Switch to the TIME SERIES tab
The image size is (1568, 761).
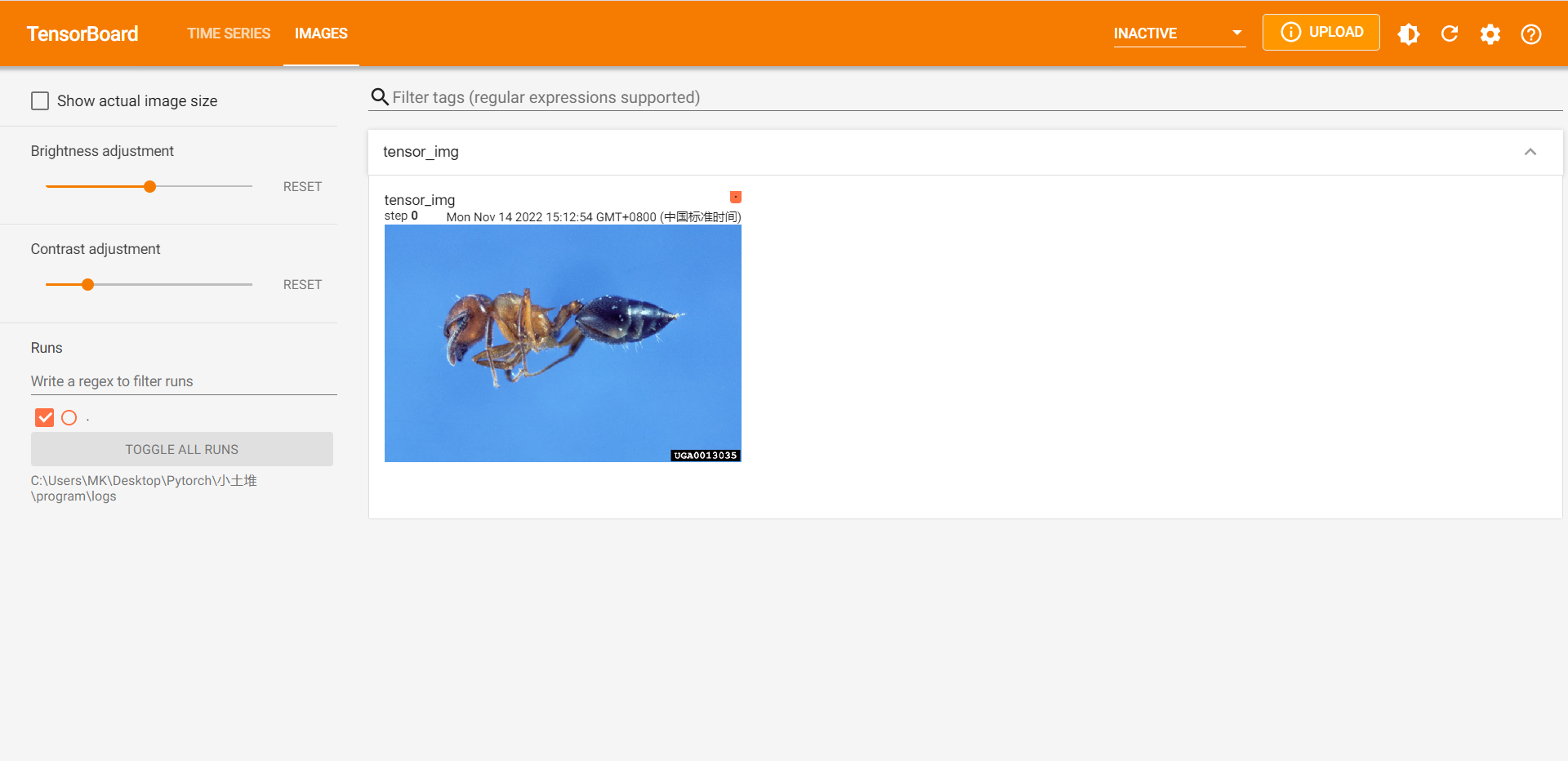click(229, 33)
